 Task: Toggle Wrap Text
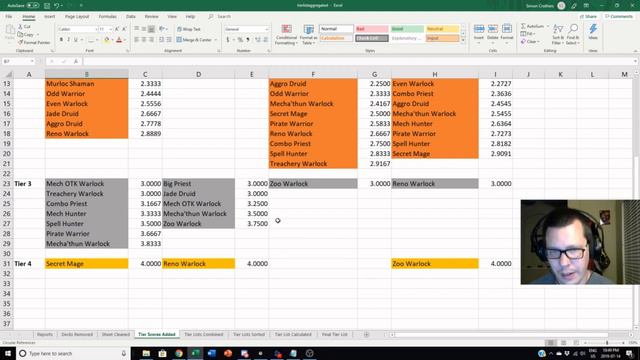click(x=189, y=29)
